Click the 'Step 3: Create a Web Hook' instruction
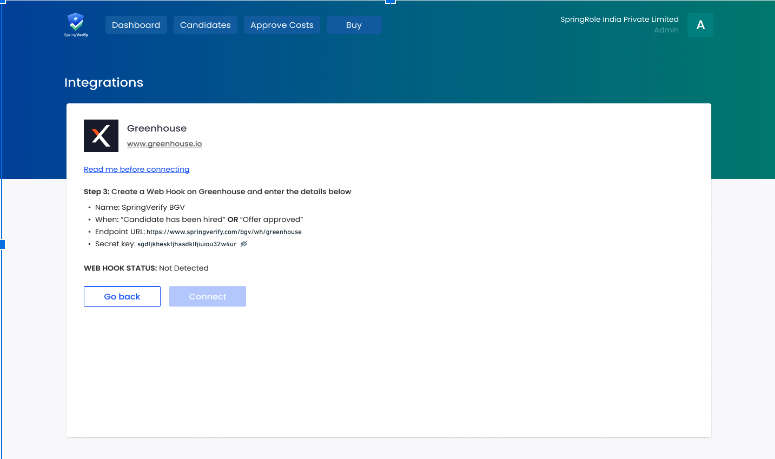 217,192
